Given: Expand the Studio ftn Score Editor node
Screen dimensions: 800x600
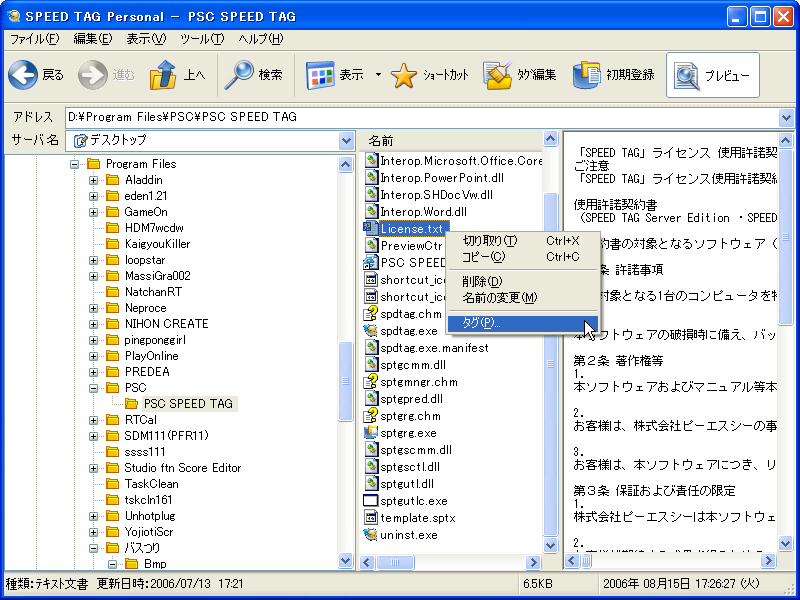Looking at the screenshot, I should pos(93,468).
